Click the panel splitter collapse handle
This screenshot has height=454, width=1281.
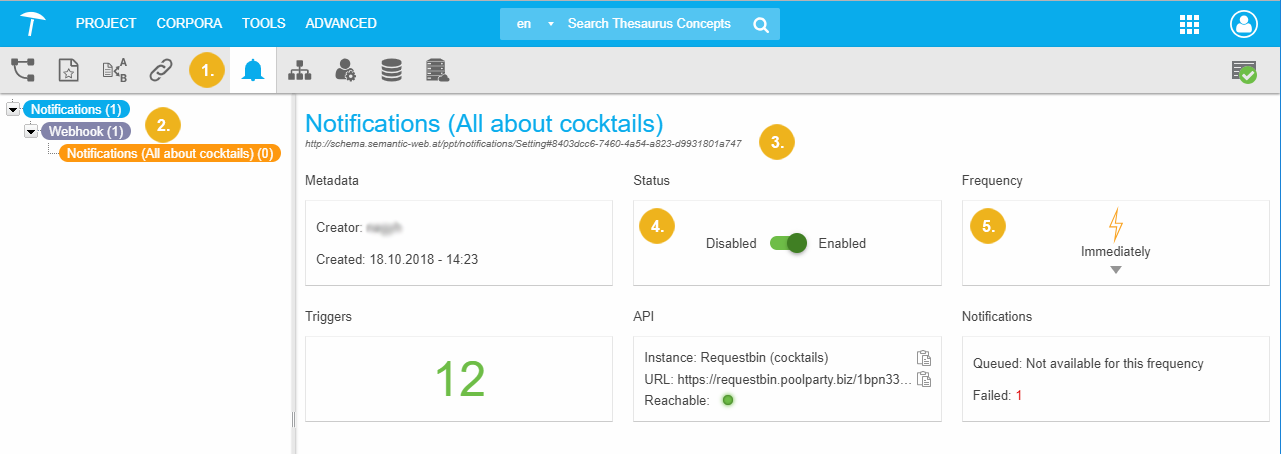[292, 418]
